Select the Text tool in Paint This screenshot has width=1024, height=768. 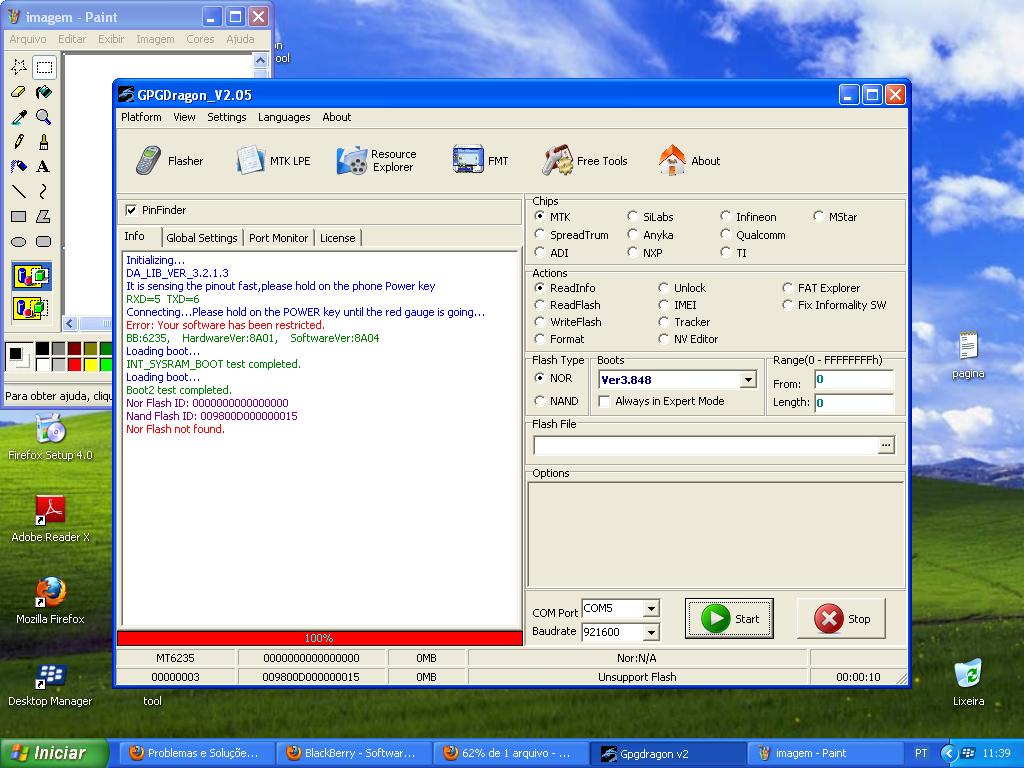pyautogui.click(x=44, y=166)
